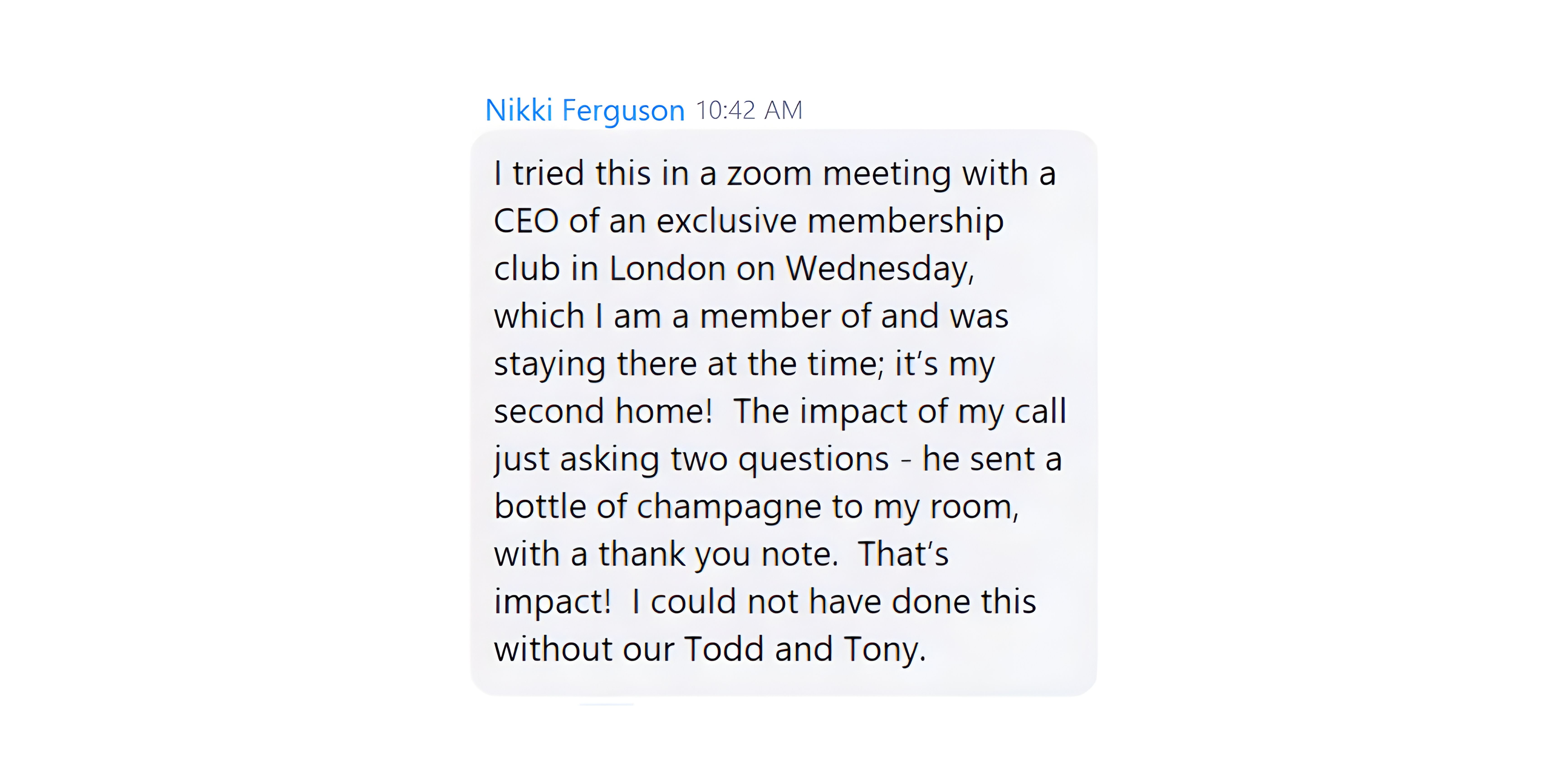Click the word 'membership' in the message

coord(905,221)
